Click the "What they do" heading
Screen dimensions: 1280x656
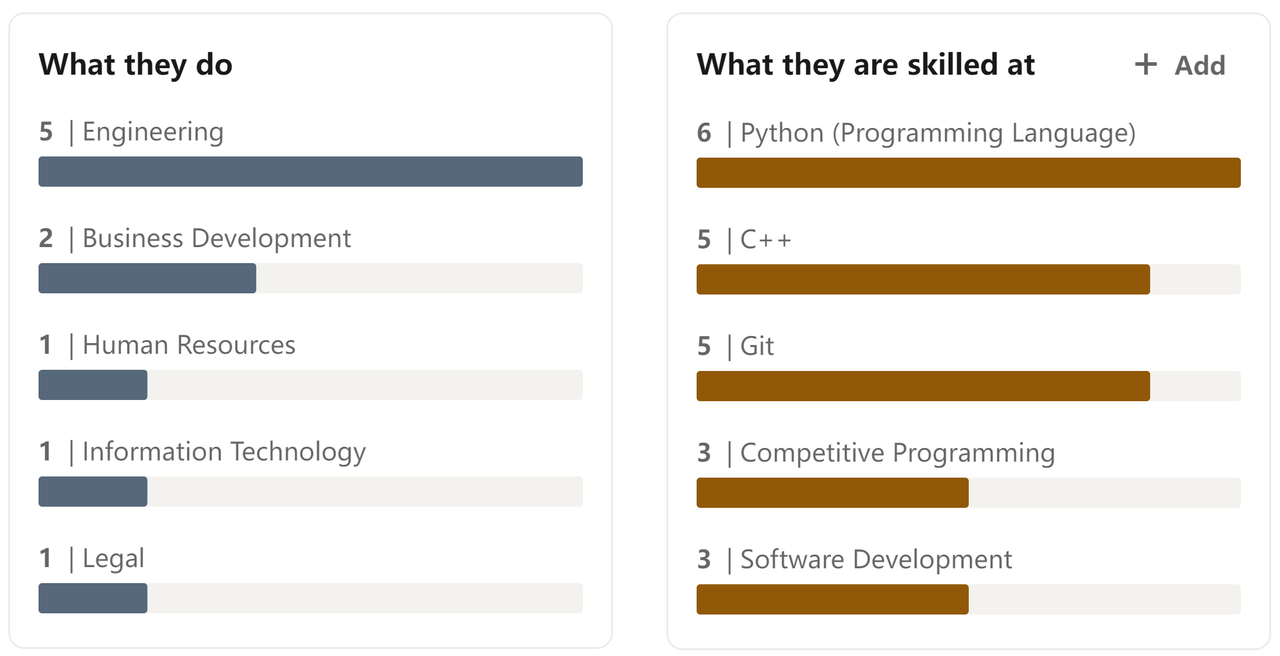click(x=135, y=66)
